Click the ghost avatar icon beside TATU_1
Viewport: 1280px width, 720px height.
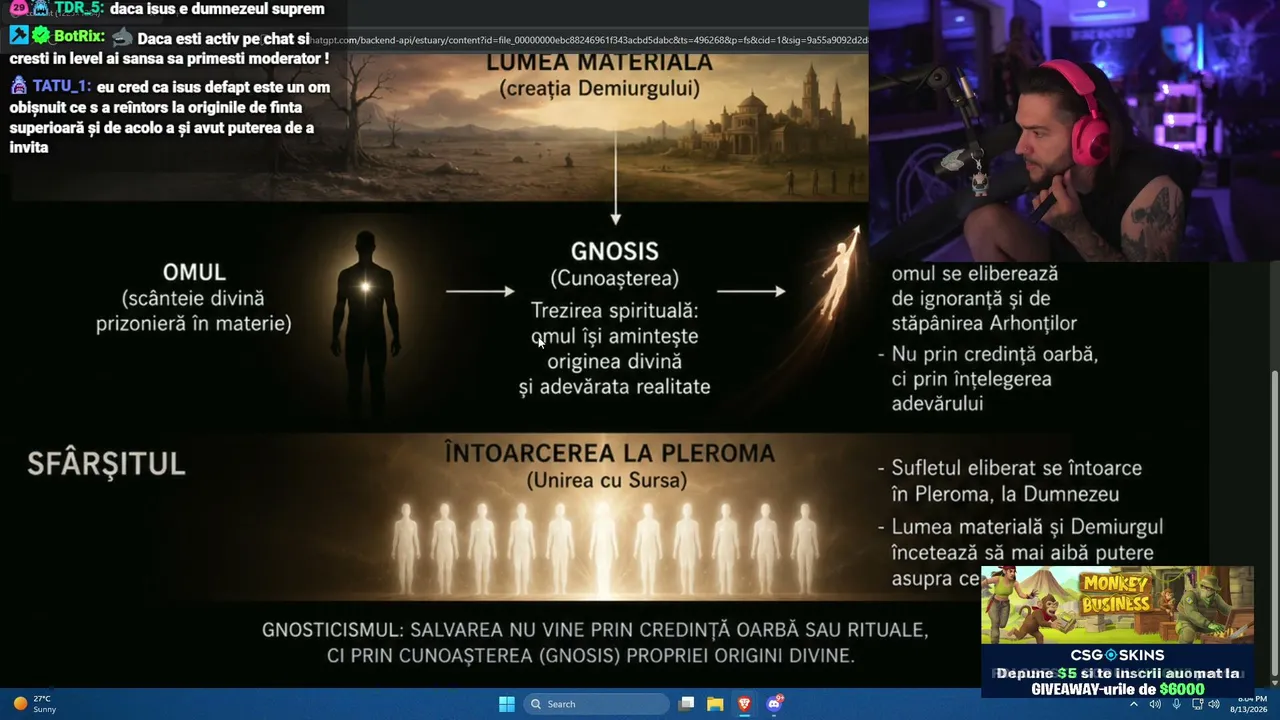click(x=19, y=86)
